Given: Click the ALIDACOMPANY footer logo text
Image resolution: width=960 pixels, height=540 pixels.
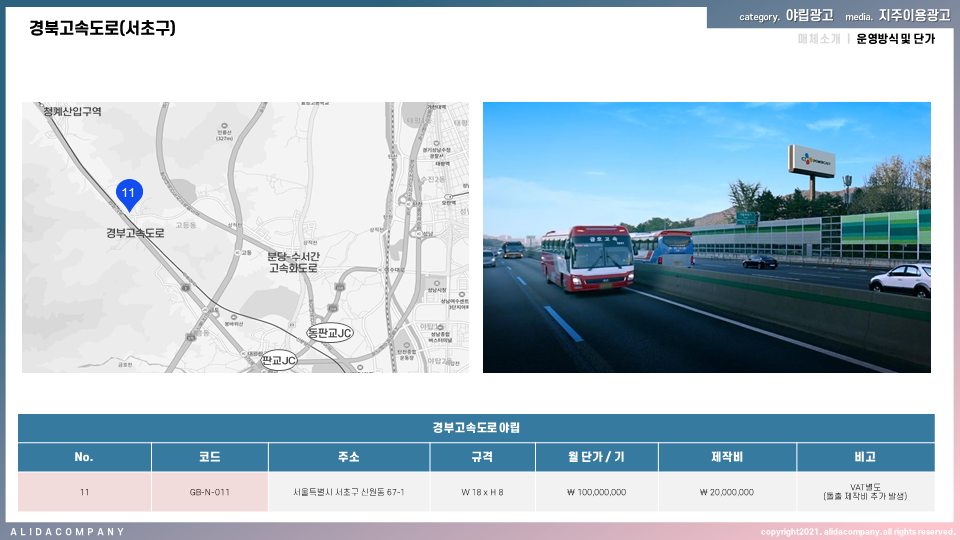Looking at the screenshot, I should pyautogui.click(x=68, y=531).
